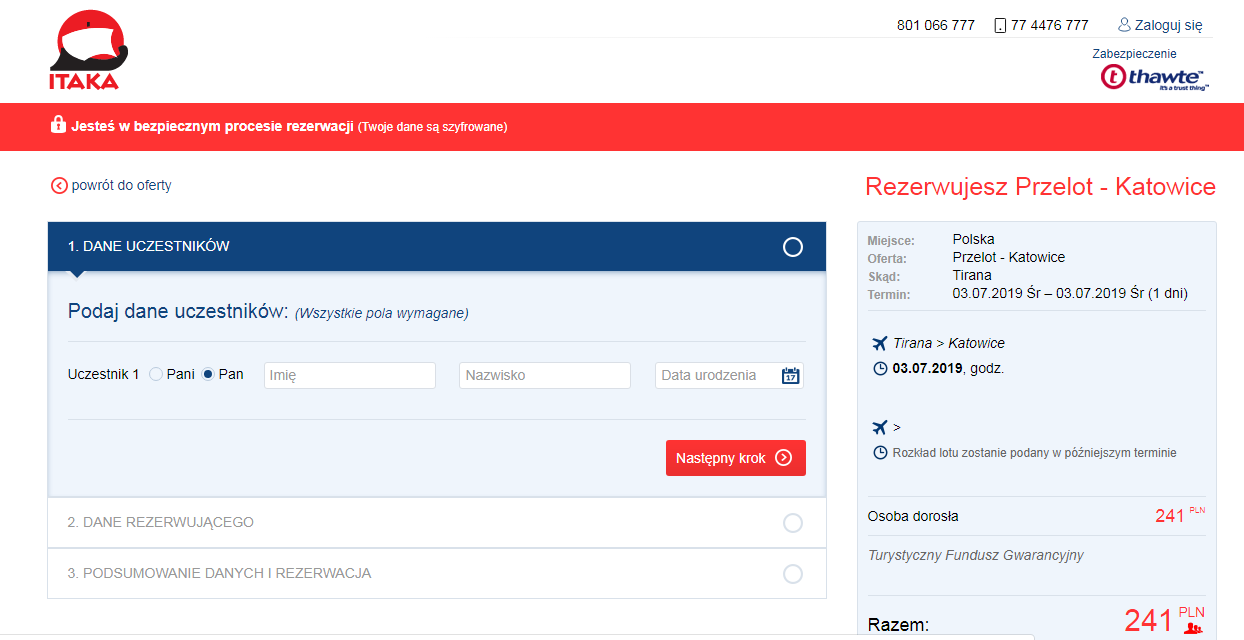Click circle indicator in Podsumowanie danych row
Screen dimensions: 1244x640
coord(793,574)
